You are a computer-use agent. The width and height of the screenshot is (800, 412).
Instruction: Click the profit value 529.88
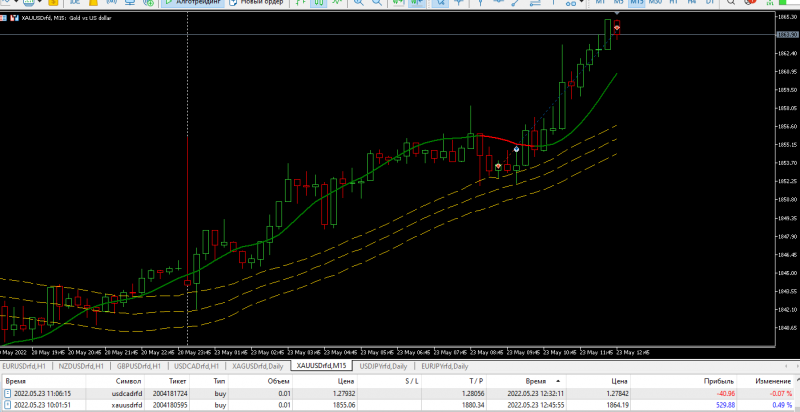(724, 405)
